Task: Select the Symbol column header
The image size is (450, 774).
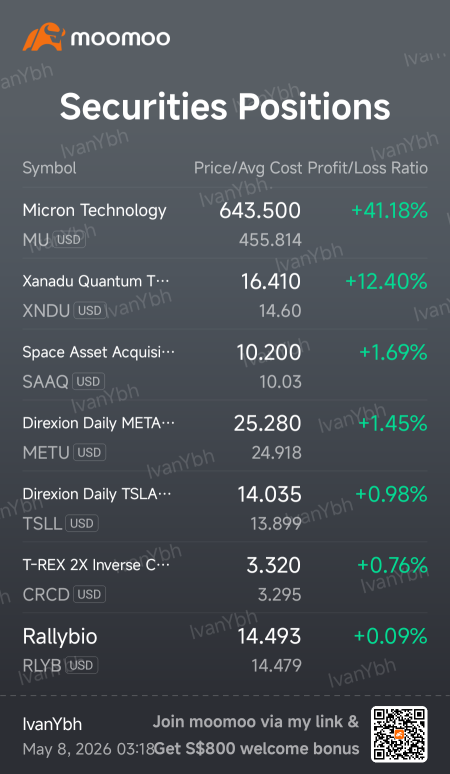Action: click(x=49, y=168)
